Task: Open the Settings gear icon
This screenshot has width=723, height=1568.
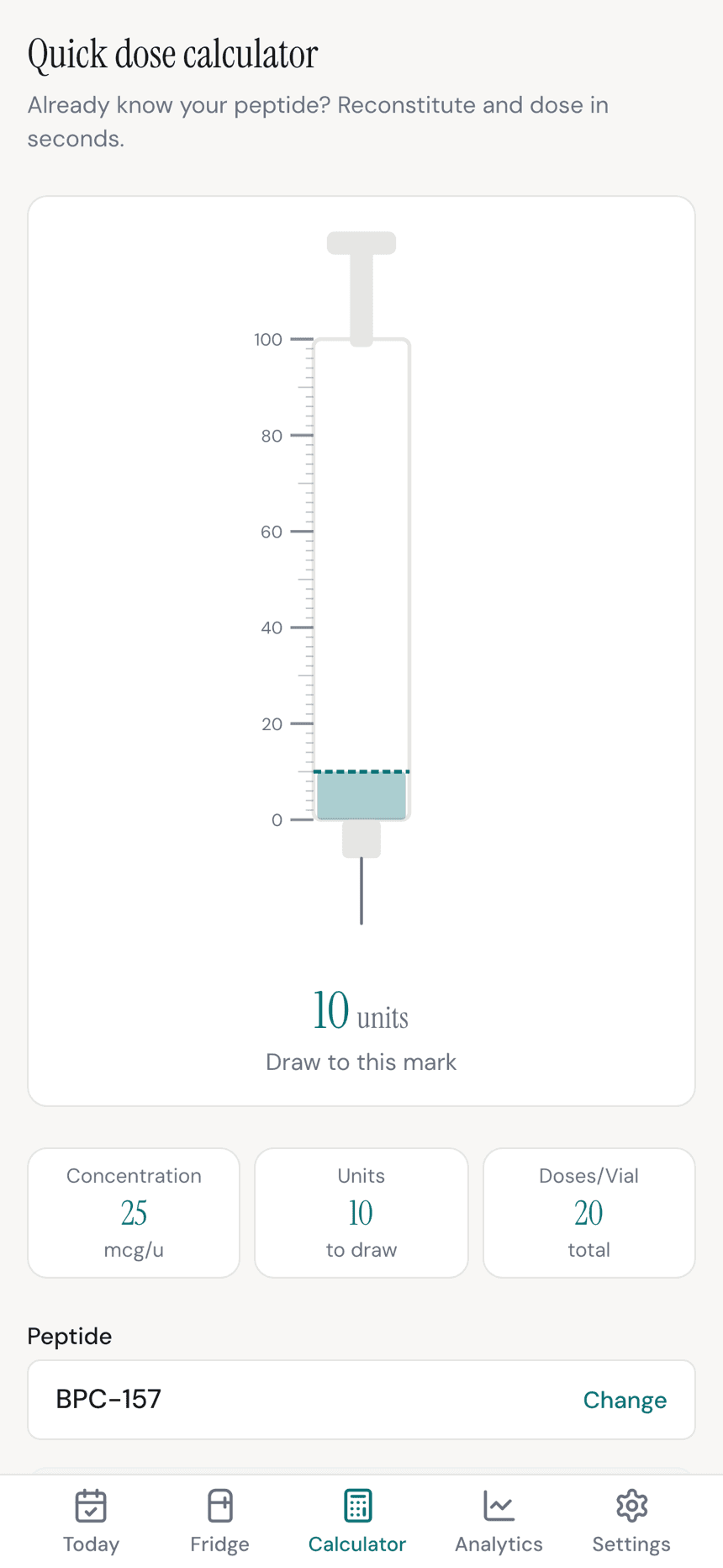Action: 631,1506
